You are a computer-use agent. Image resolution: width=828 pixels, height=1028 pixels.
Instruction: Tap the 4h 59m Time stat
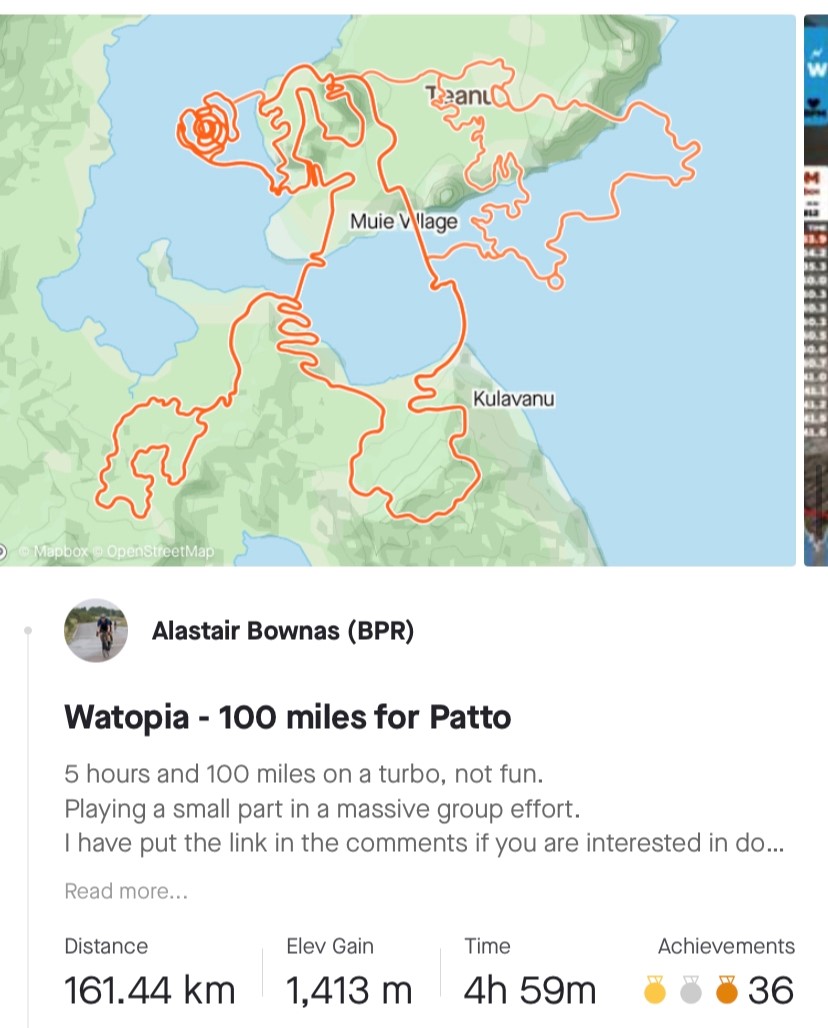tap(530, 990)
